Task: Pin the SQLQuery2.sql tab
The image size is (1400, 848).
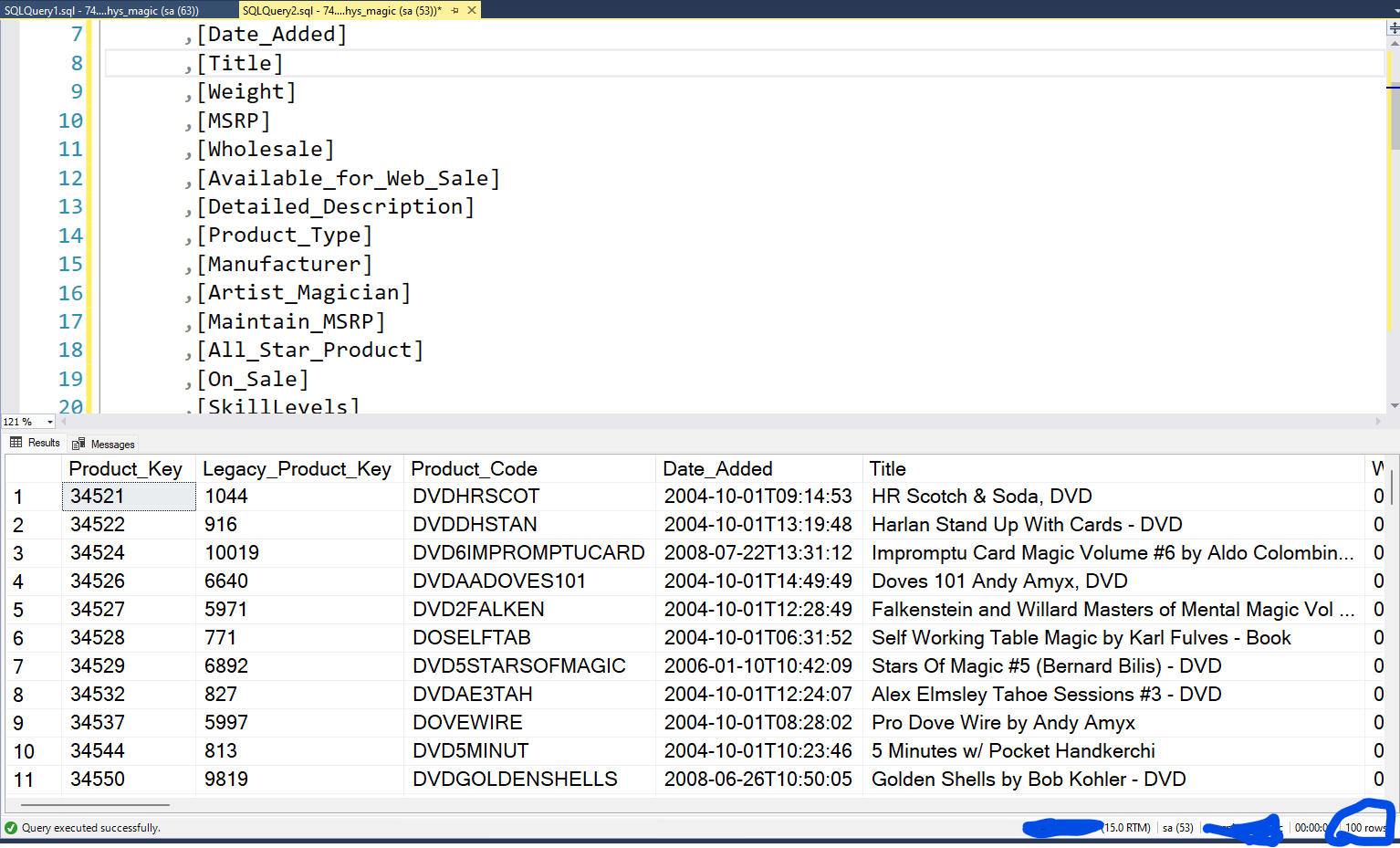Action: pos(454,10)
